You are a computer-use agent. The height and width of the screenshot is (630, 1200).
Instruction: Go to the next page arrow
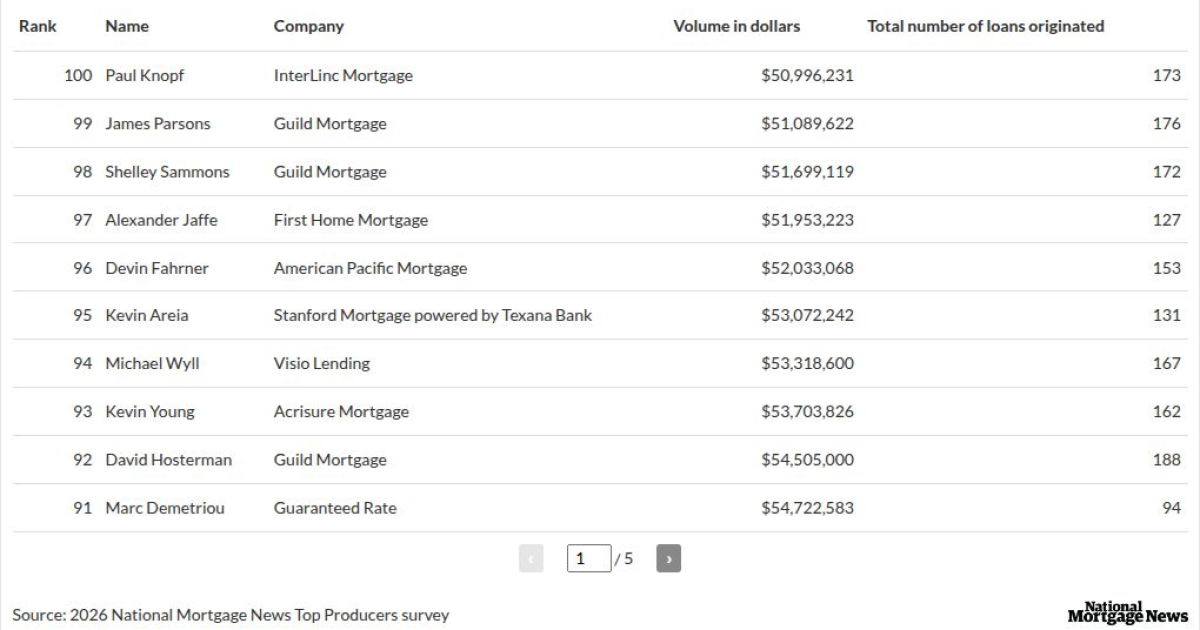point(668,558)
